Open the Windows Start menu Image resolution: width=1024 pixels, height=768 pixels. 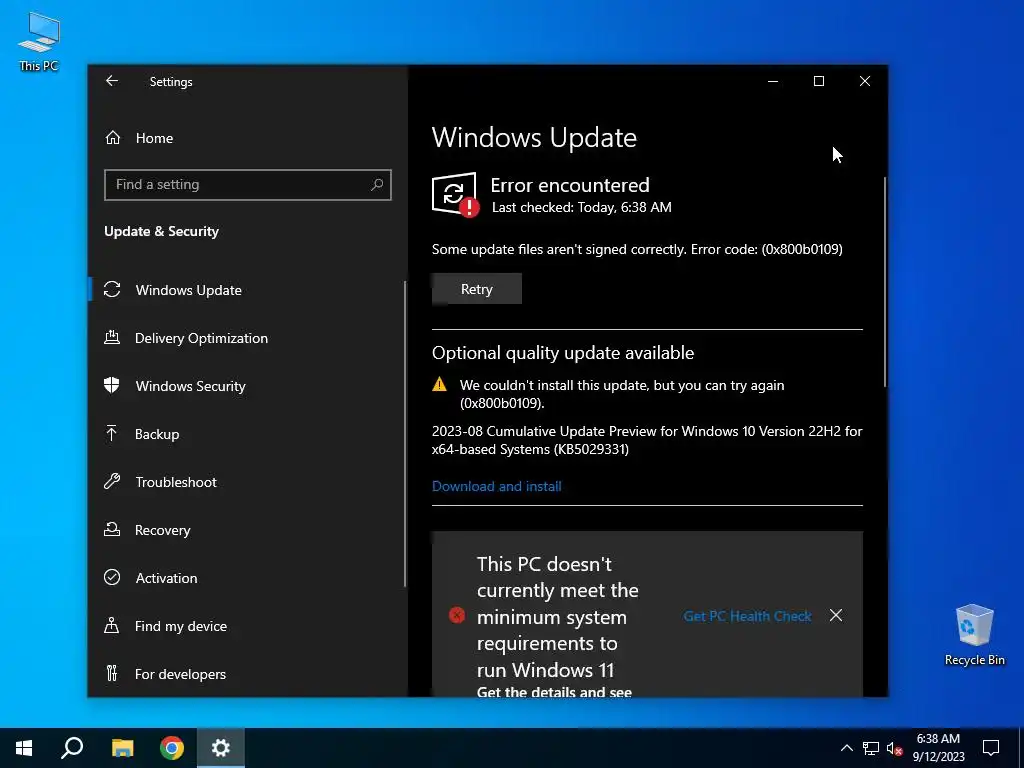(x=24, y=748)
